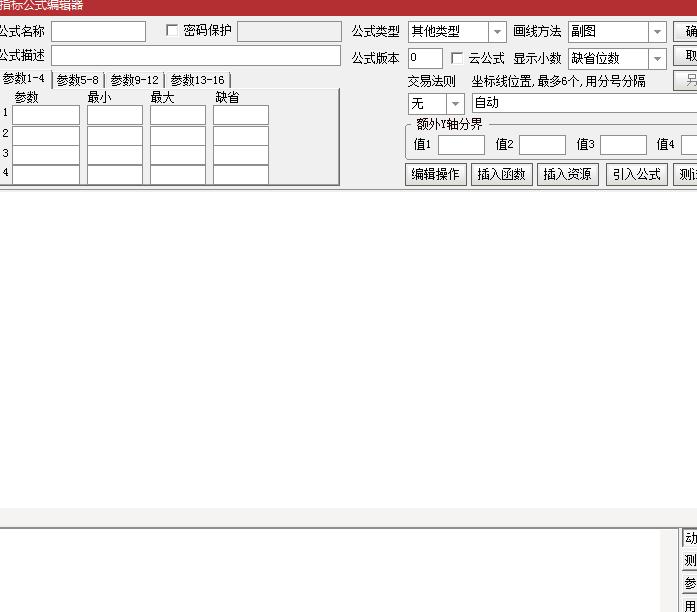Expand the 显示小数 dropdown showing 缺省位数
The width and height of the screenshot is (697, 612).
pos(617,58)
